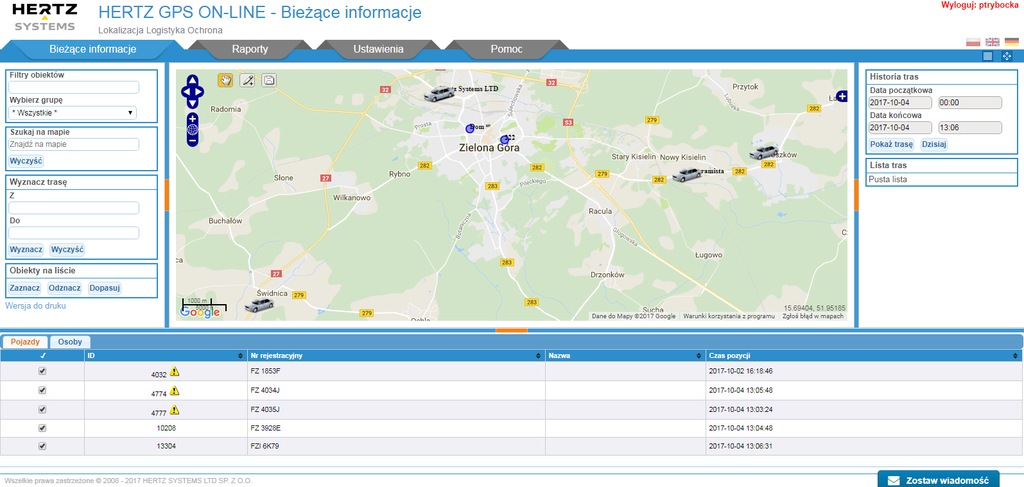Switch language with the Polish flag
The height and width of the screenshot is (487, 1024).
pyautogui.click(x=973, y=42)
